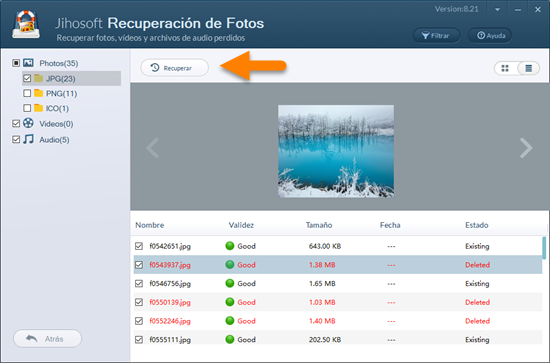Screen dimensions: 550x363
Task: Open the Filtrar filter button
Action: coord(436,35)
